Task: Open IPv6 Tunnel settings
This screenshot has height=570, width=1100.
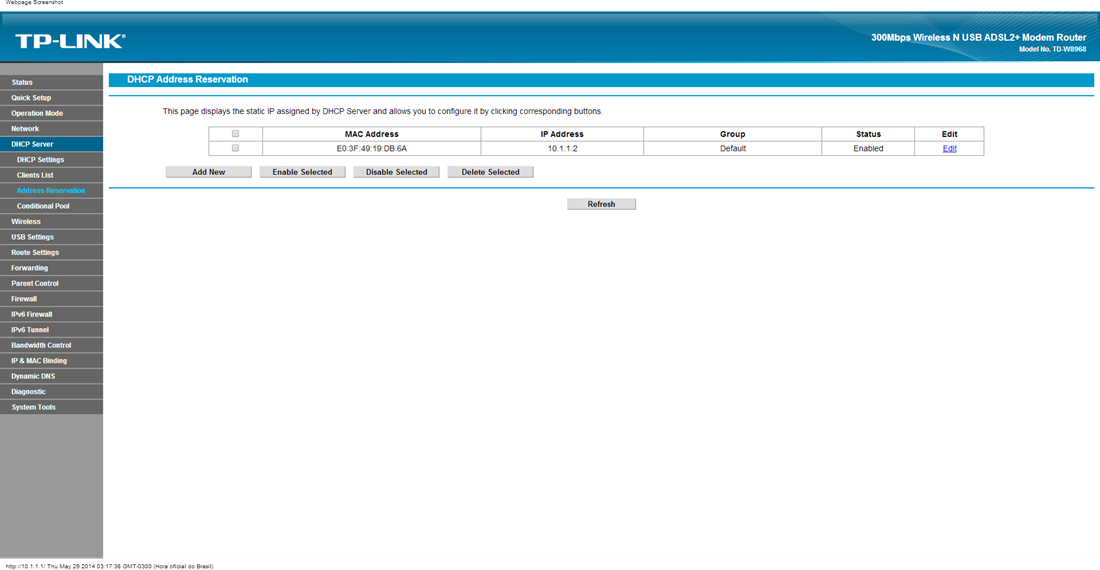Action: 51,329
